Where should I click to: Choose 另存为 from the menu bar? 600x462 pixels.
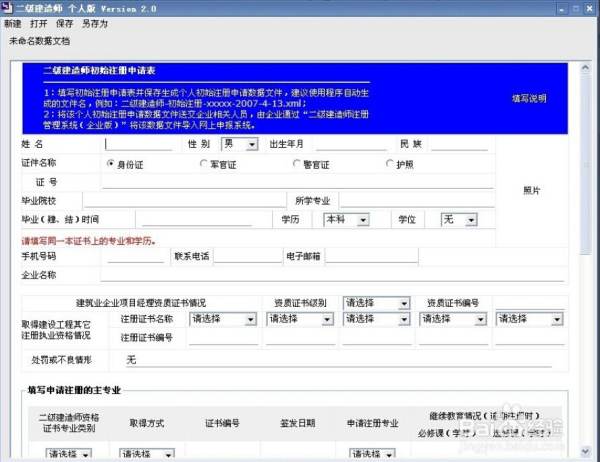[96, 23]
